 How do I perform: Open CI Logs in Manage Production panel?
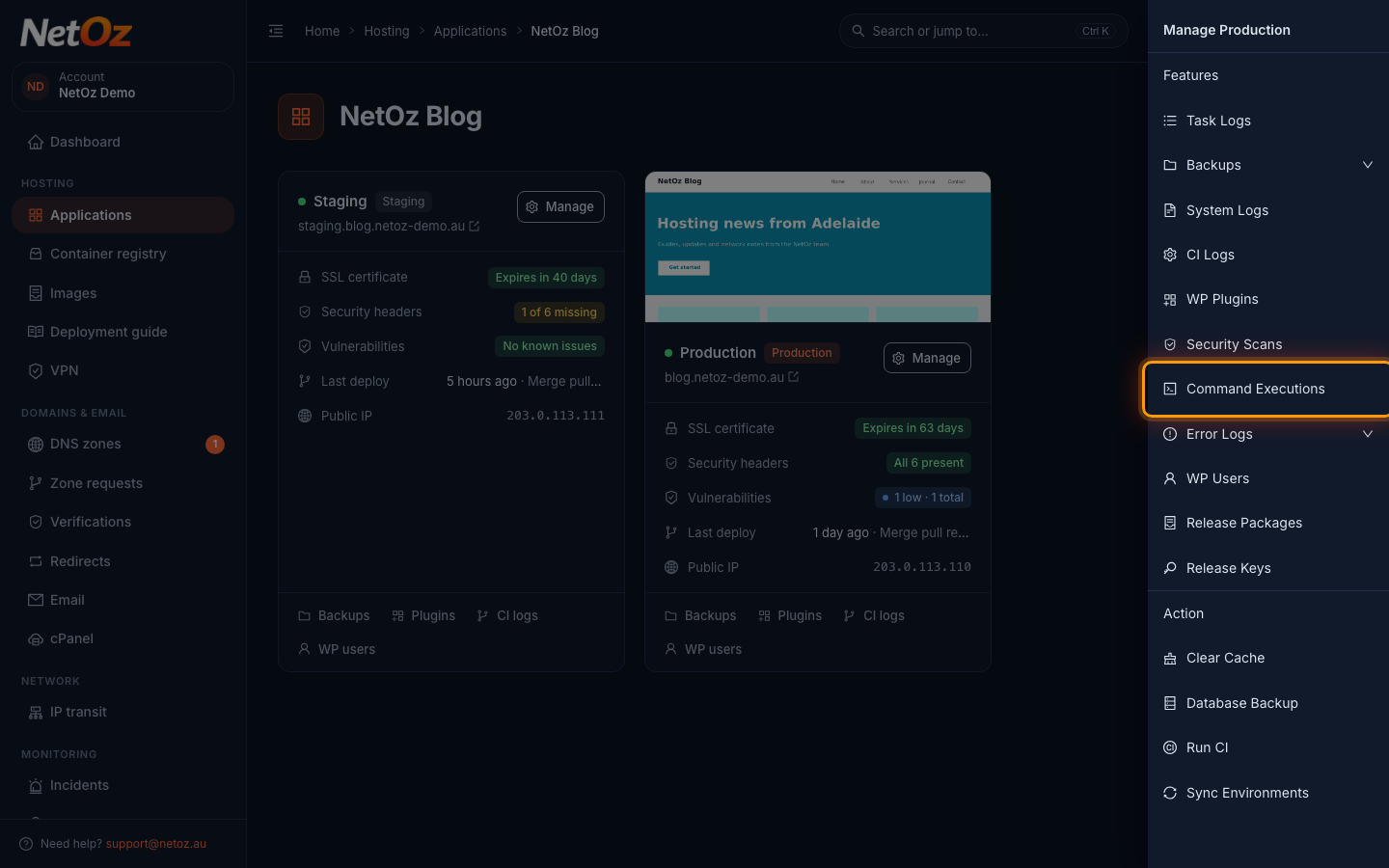[x=1268, y=255]
